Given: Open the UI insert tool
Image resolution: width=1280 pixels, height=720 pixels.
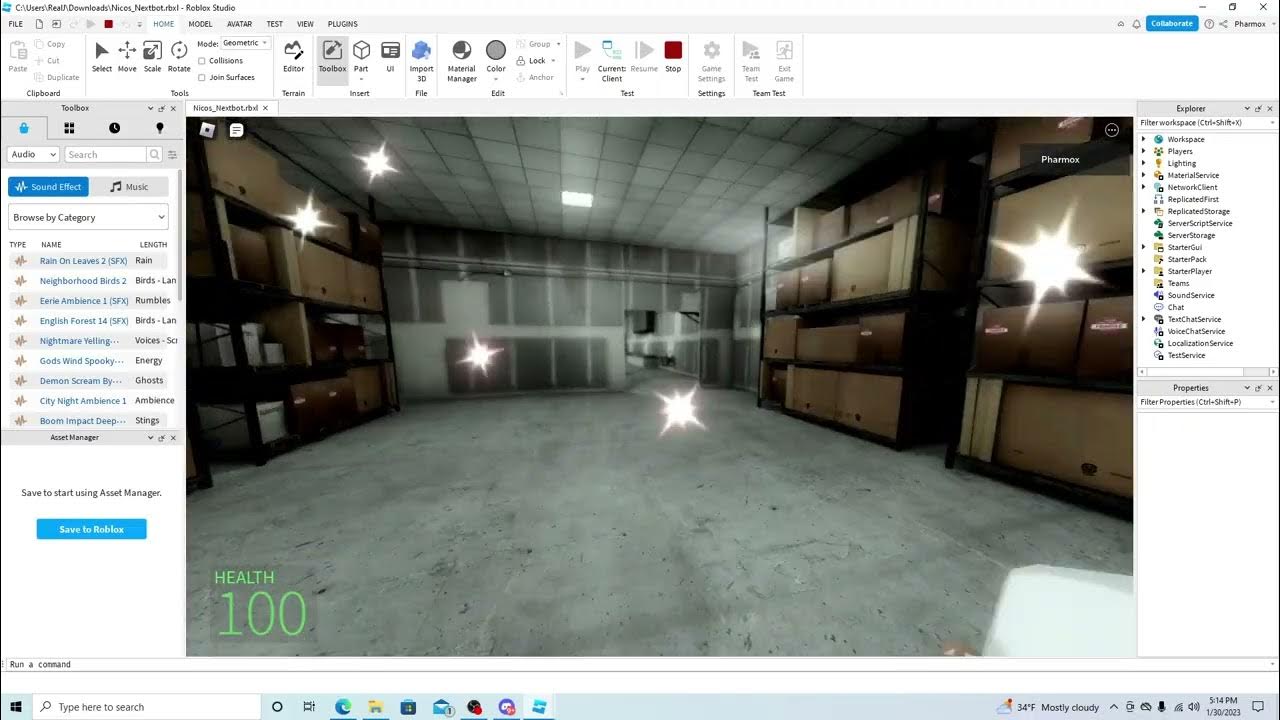Looking at the screenshot, I should point(390,57).
